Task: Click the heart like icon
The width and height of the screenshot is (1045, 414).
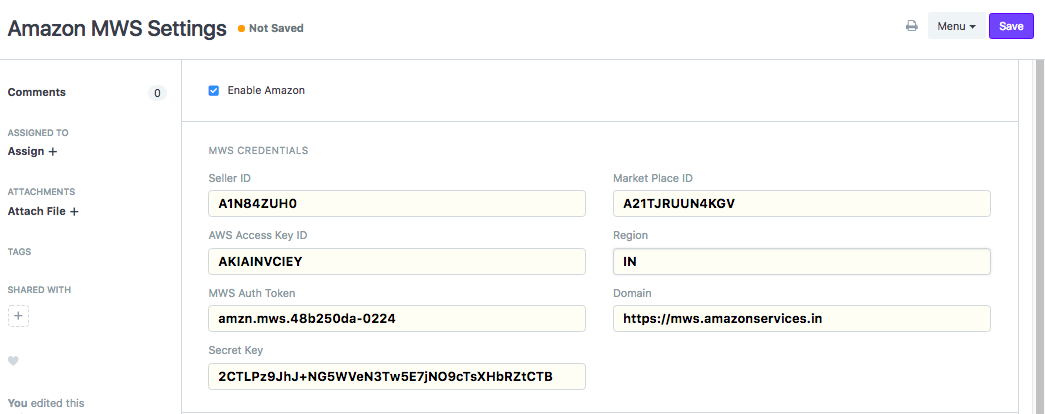Action: coord(13,361)
